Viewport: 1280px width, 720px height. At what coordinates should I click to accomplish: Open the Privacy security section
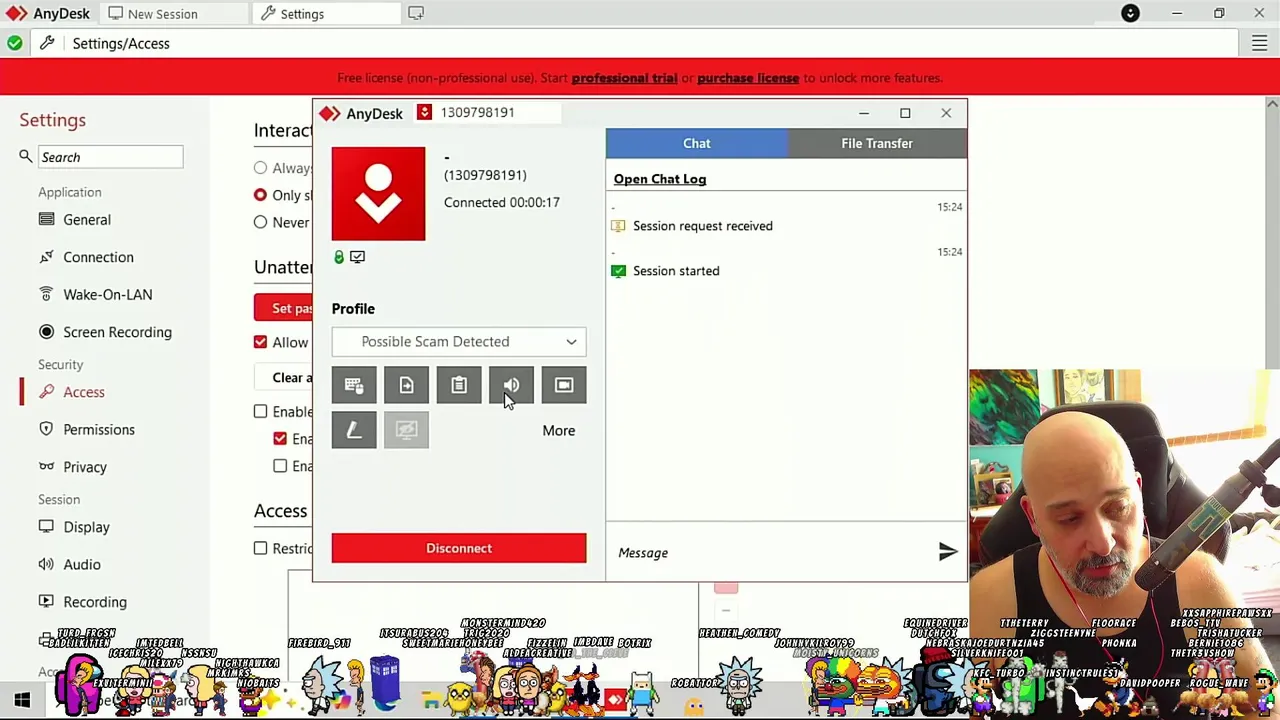pos(85,467)
